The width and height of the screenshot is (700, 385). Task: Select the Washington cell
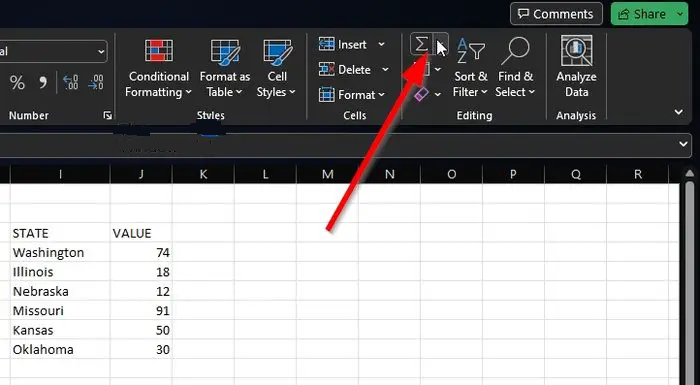[x=60, y=252]
